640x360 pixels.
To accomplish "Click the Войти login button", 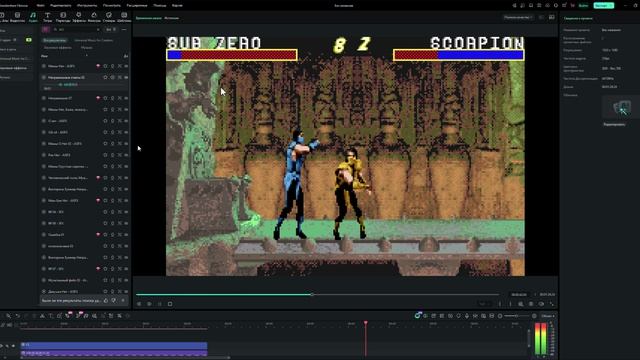I will tap(584, 6).
